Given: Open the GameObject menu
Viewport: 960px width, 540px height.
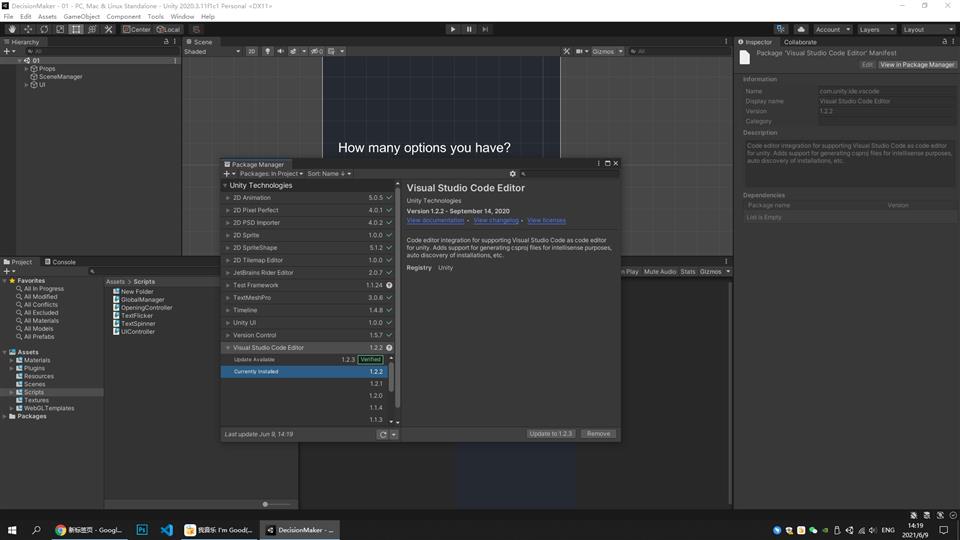Looking at the screenshot, I should pos(81,17).
